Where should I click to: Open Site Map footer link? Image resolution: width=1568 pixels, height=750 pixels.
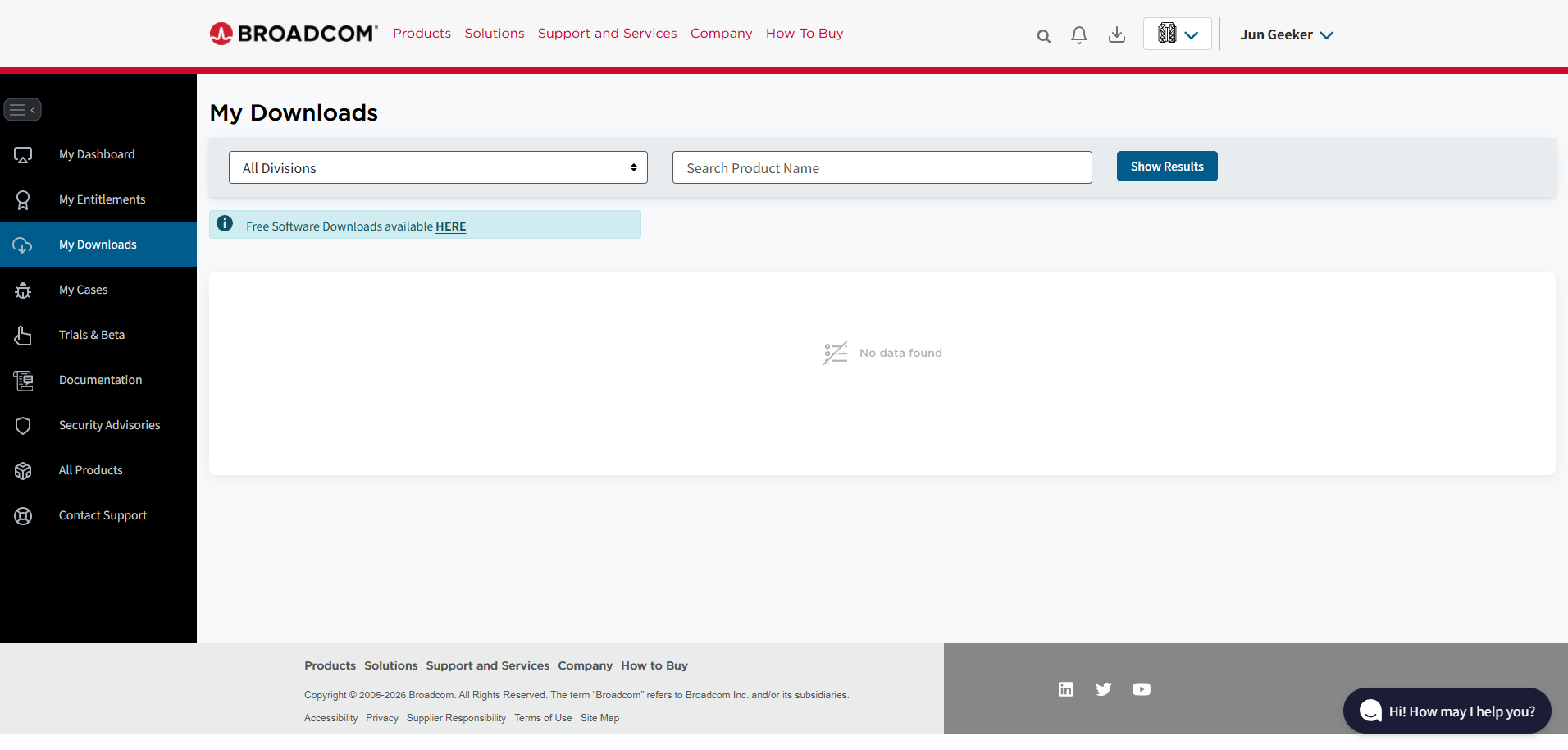pyautogui.click(x=599, y=718)
